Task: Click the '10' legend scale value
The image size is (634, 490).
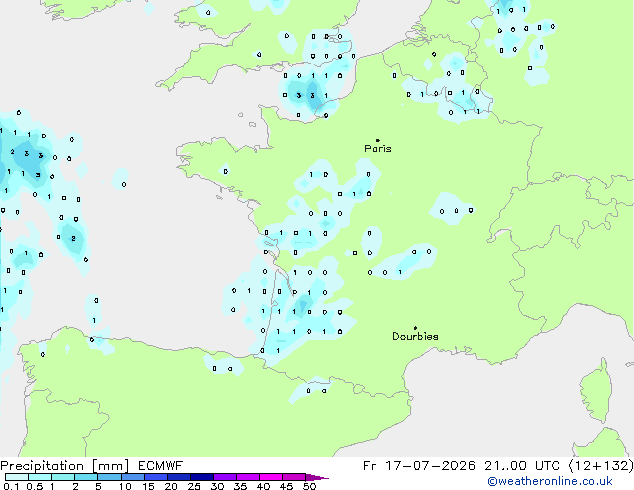Action: coord(125,486)
